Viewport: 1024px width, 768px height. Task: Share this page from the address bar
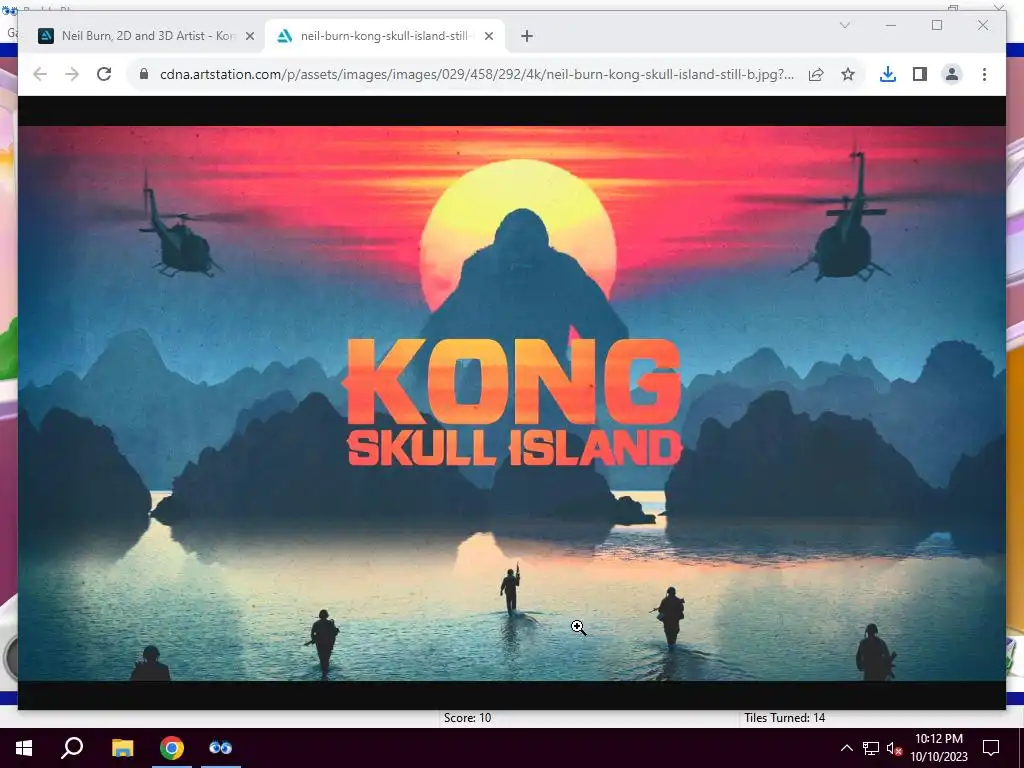(x=816, y=74)
